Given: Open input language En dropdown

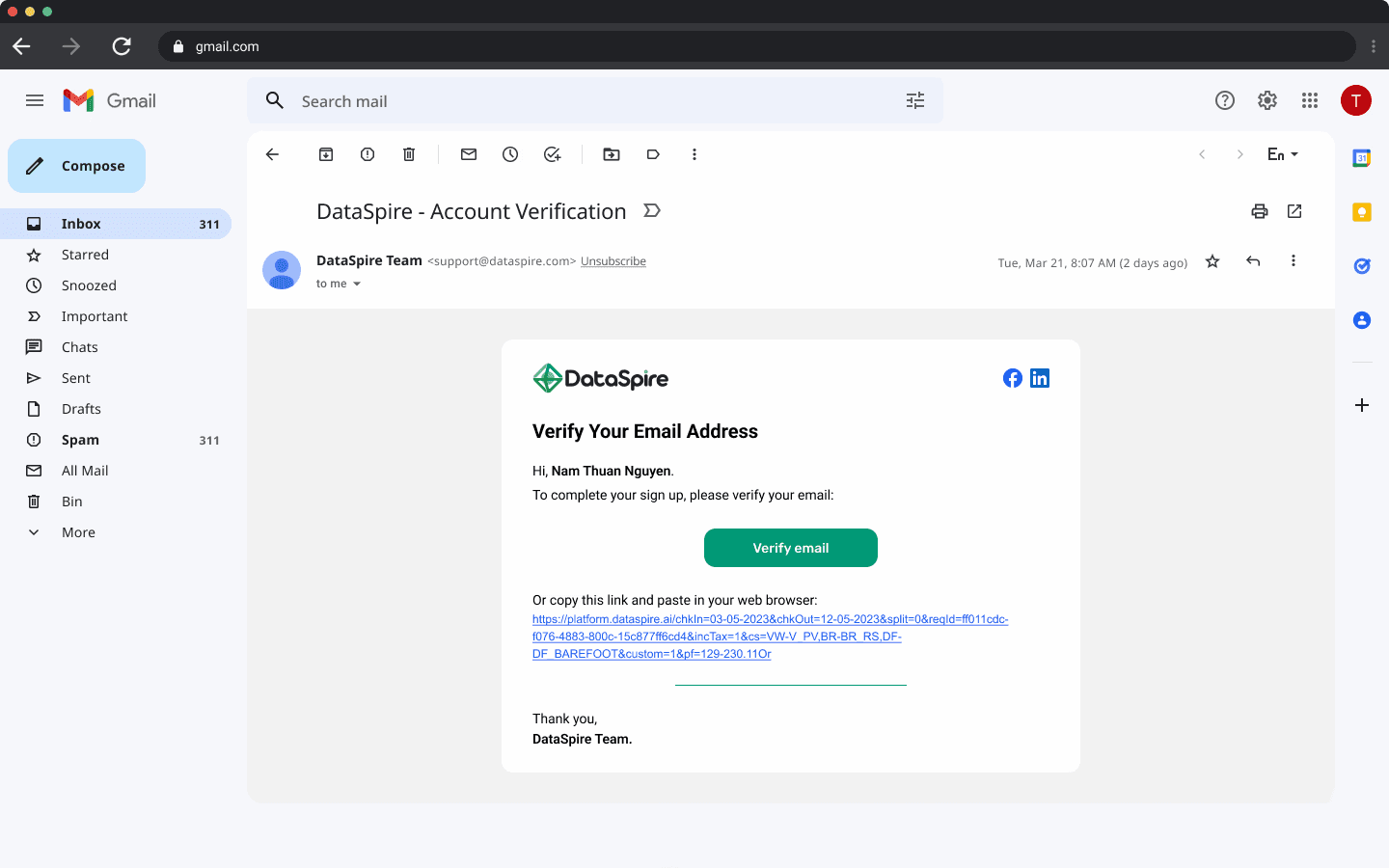Looking at the screenshot, I should click(x=1283, y=154).
